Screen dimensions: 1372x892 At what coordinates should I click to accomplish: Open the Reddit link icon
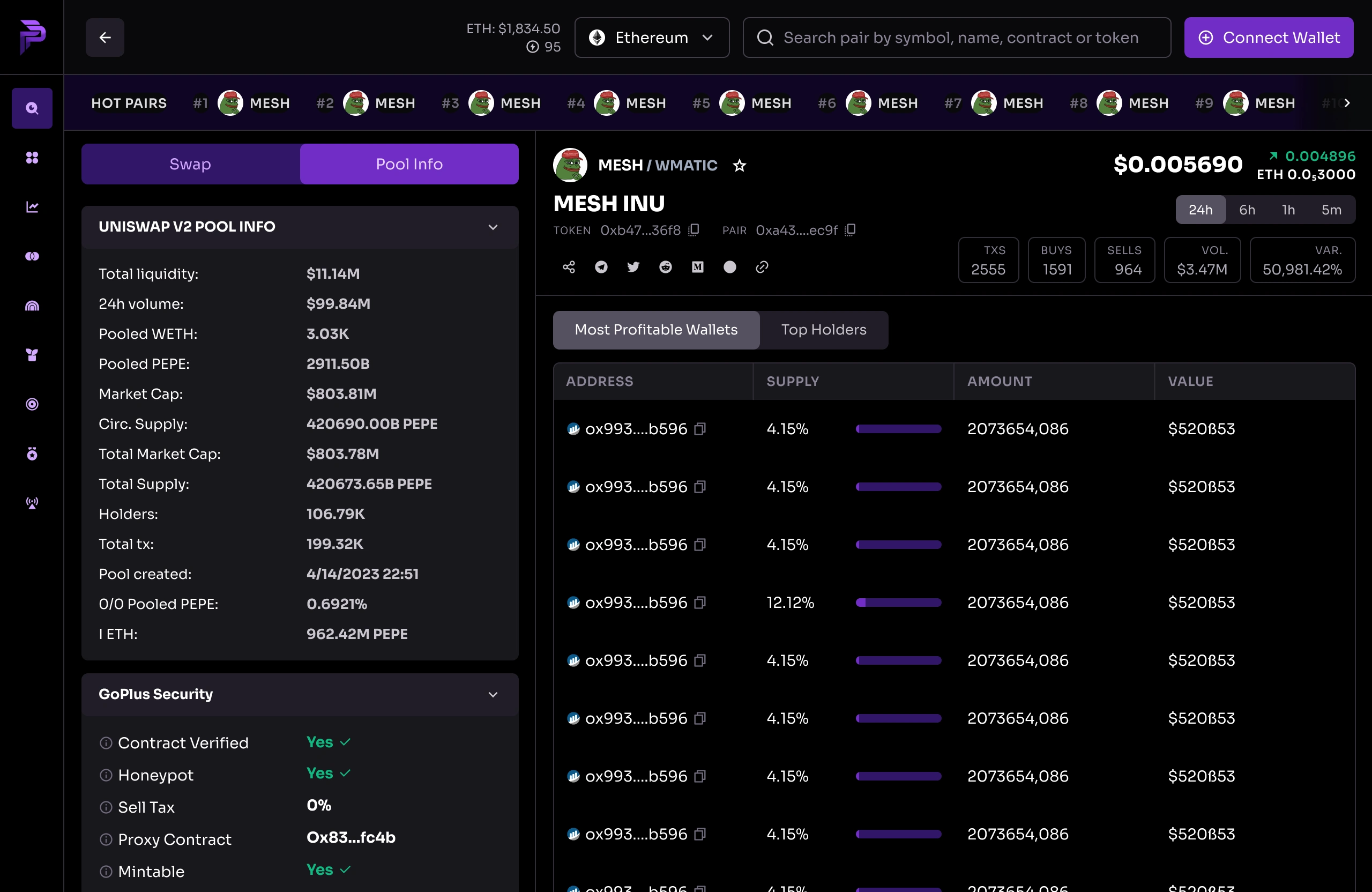[666, 267]
